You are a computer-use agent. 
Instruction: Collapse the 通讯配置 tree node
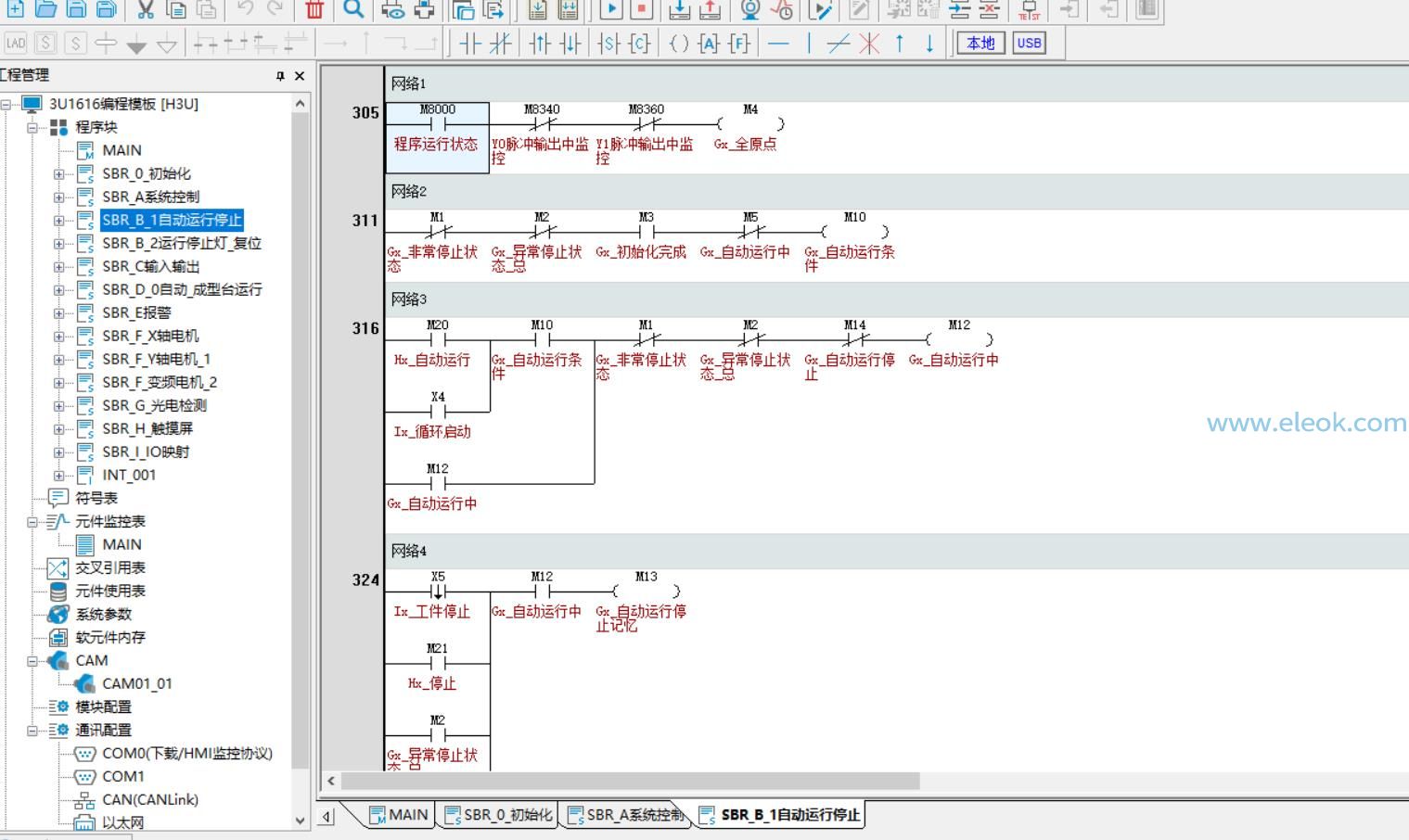(x=32, y=730)
